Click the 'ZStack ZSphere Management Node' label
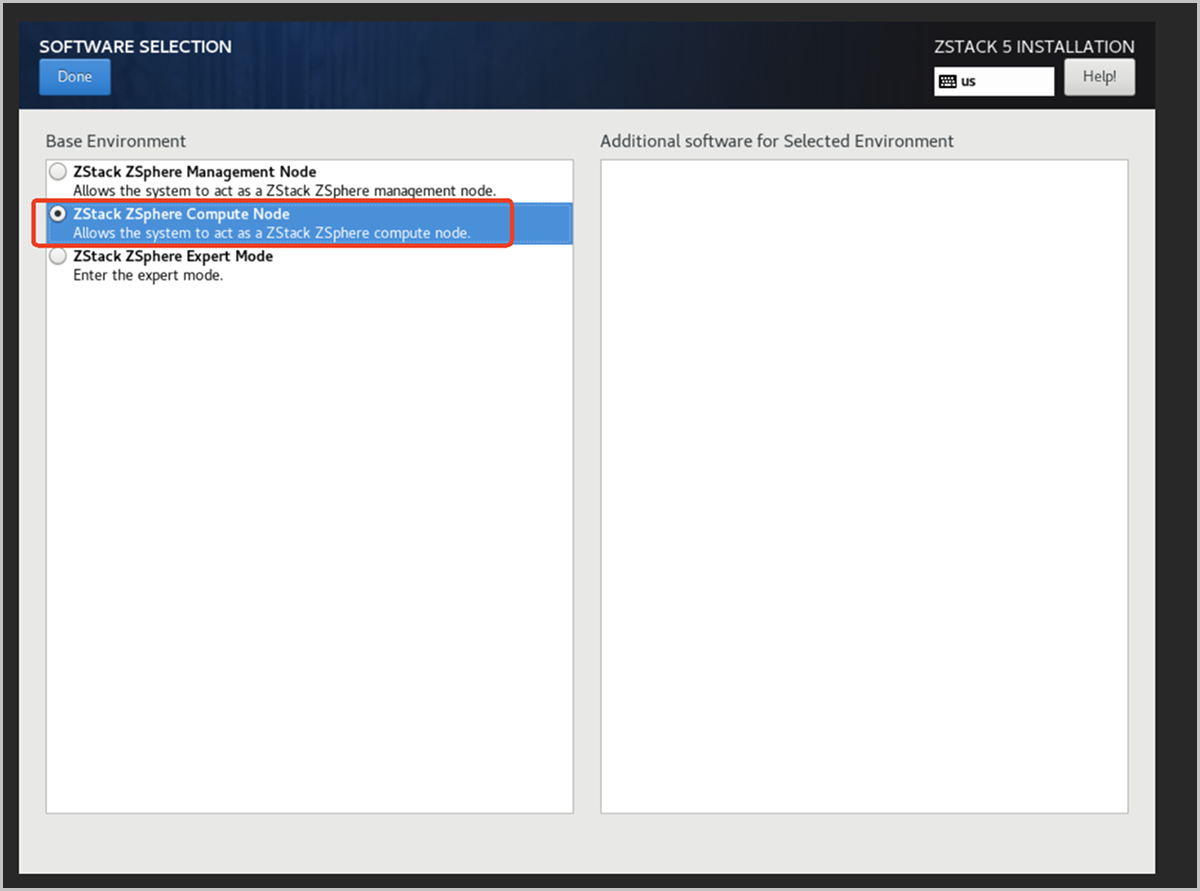 tap(195, 172)
